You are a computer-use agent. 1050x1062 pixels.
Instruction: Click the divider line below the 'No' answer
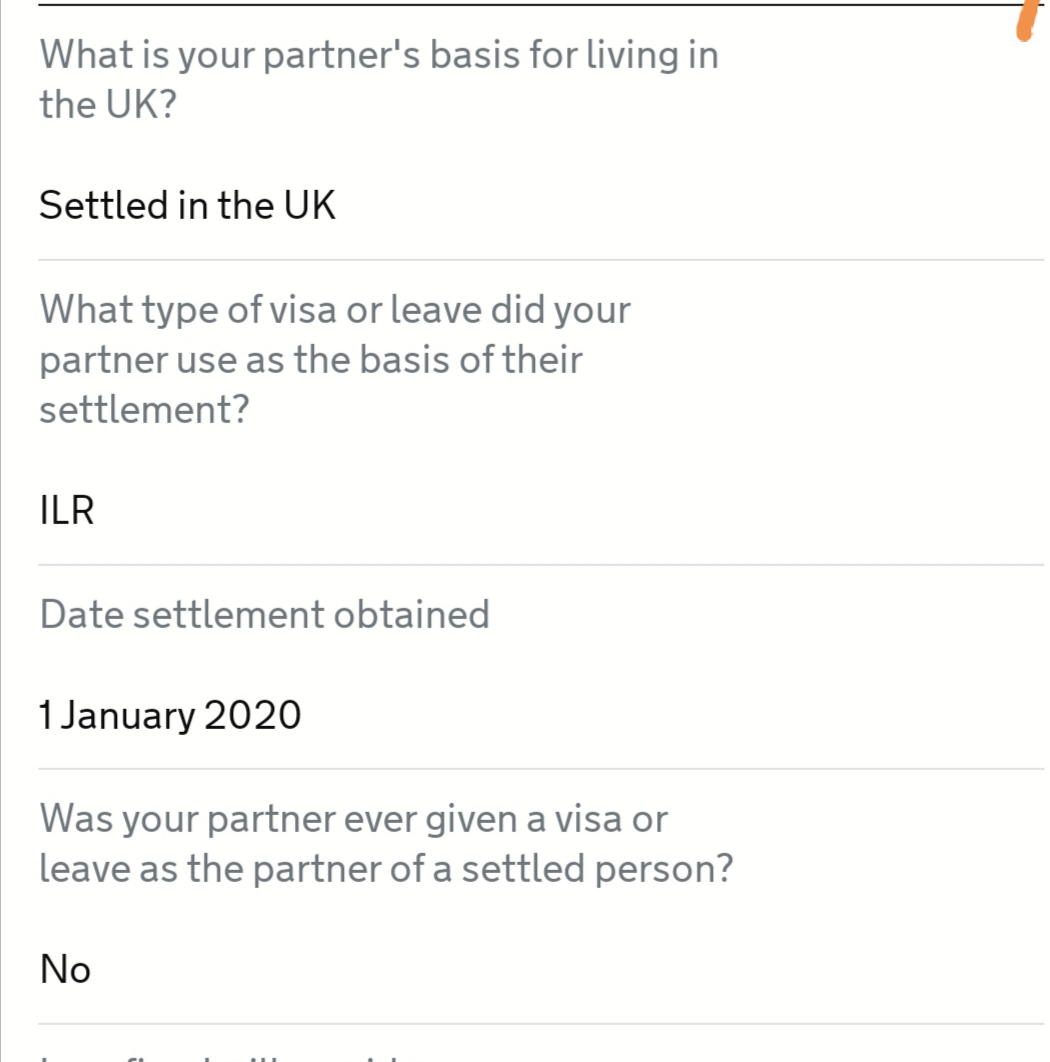(x=541, y=1023)
